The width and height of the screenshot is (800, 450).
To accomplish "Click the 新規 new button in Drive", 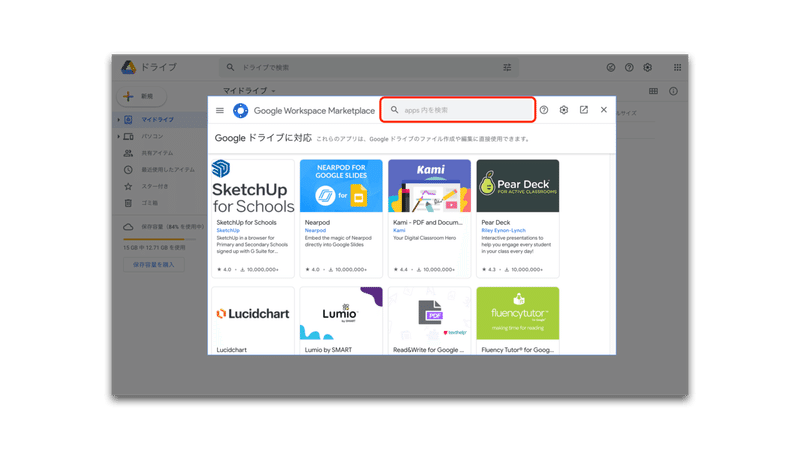I will (141, 96).
